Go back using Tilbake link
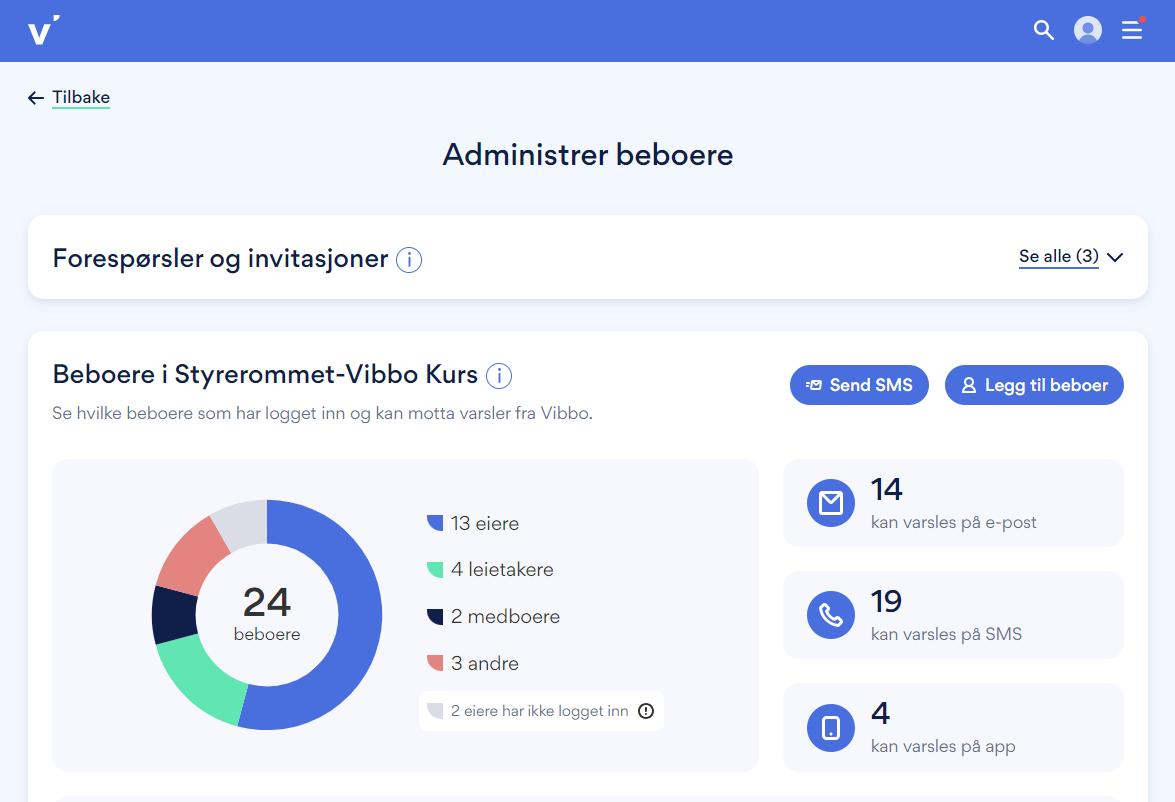This screenshot has width=1175, height=802. coord(81,97)
